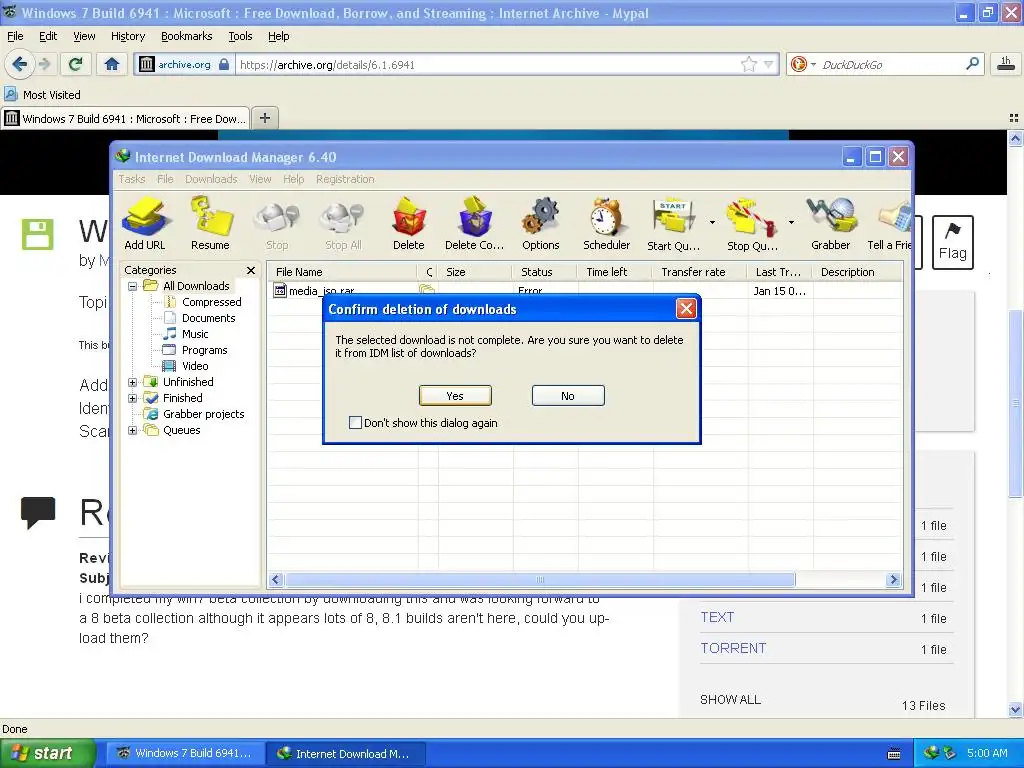Click the IDM horizontal scrollbar thumb
Image resolution: width=1024 pixels, height=768 pixels.
[539, 579]
